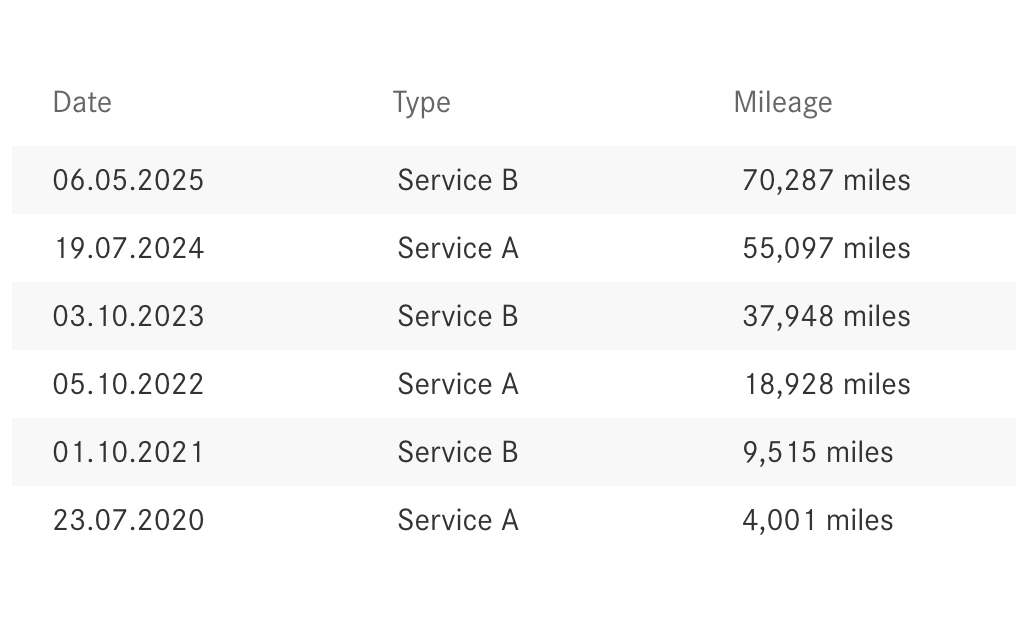Click Service B in the 2025 row

(457, 180)
